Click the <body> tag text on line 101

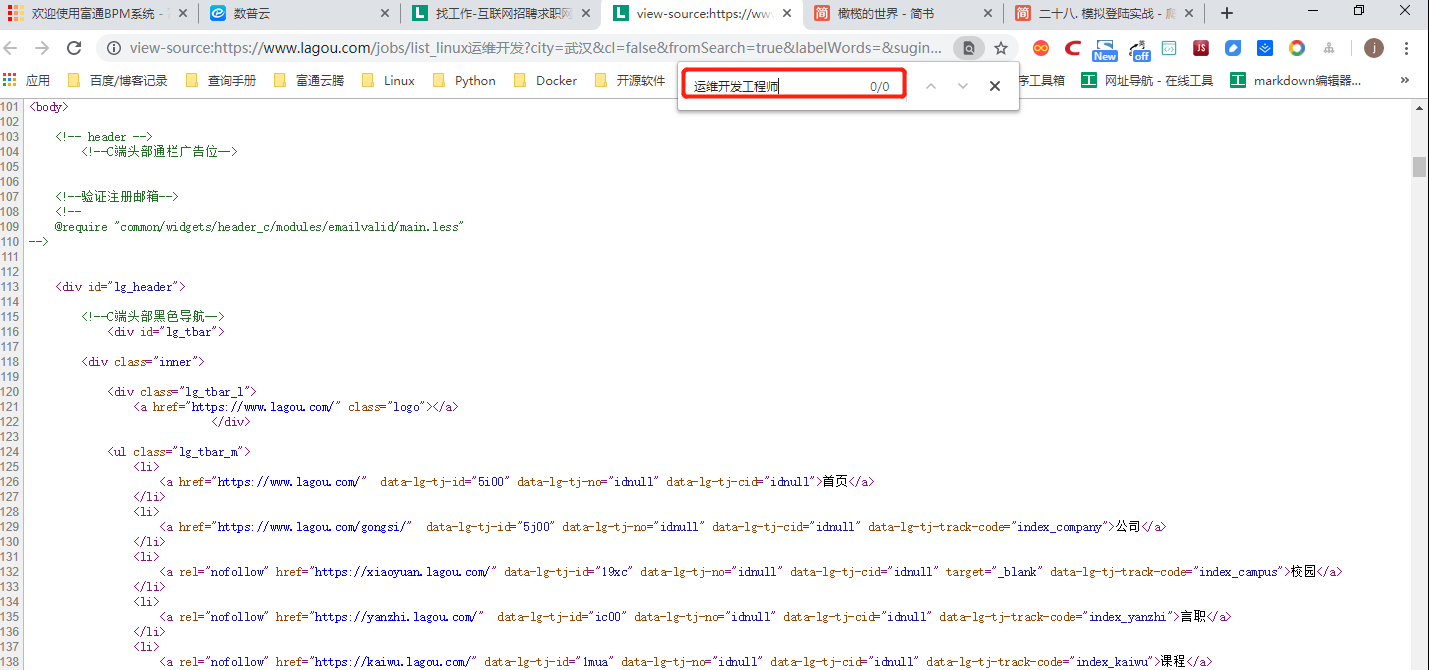tap(49, 107)
